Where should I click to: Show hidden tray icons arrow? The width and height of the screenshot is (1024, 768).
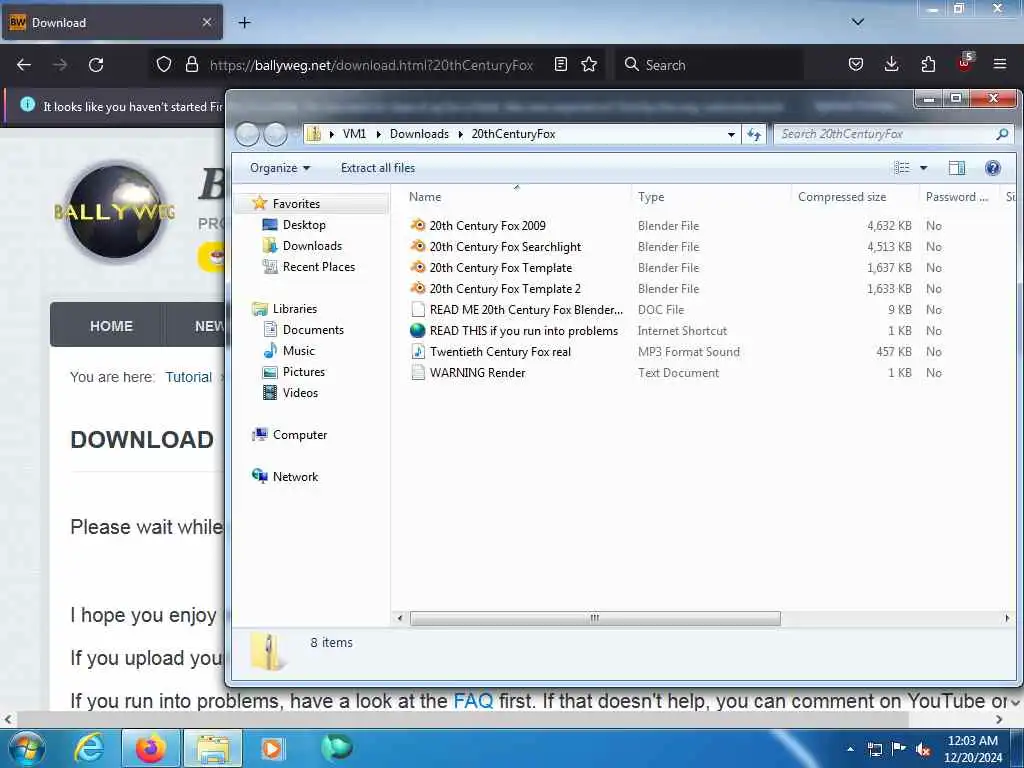point(850,749)
